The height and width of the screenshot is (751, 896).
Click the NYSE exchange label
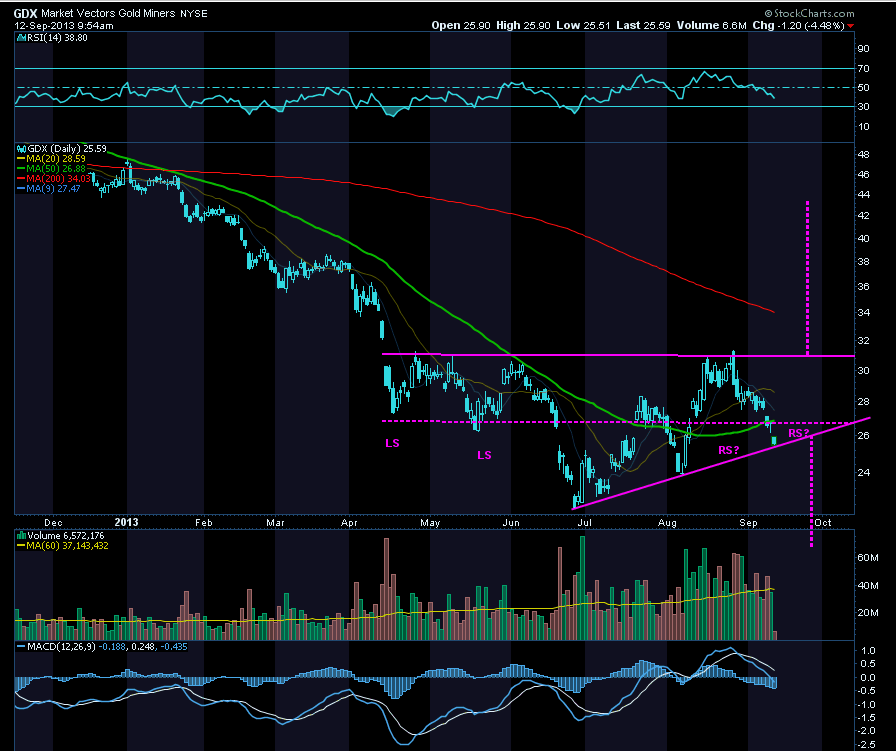pyautogui.click(x=194, y=13)
